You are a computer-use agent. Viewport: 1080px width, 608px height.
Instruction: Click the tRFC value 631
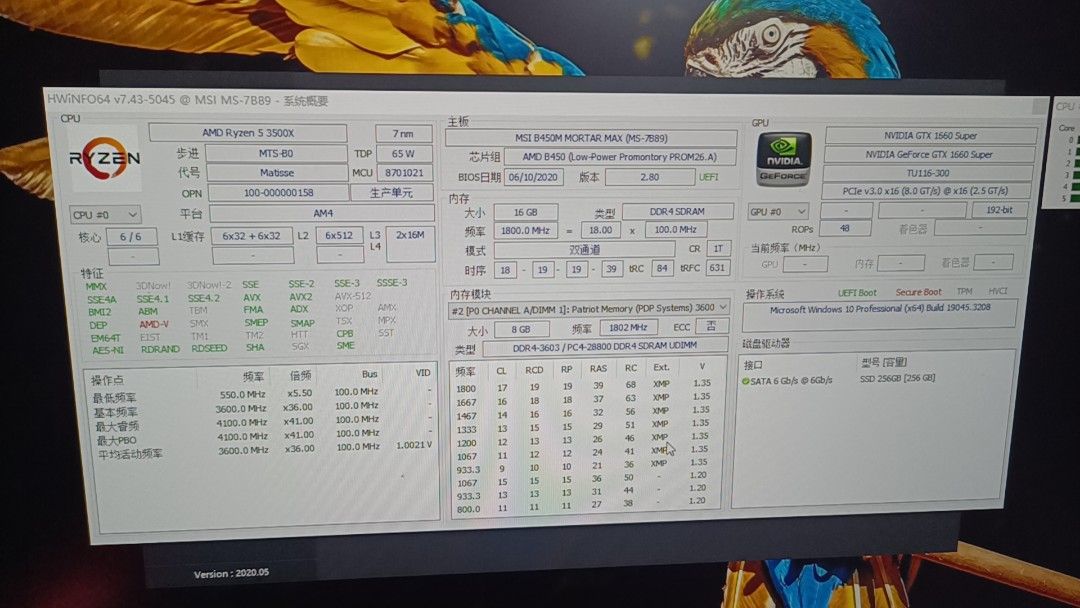[x=717, y=267]
